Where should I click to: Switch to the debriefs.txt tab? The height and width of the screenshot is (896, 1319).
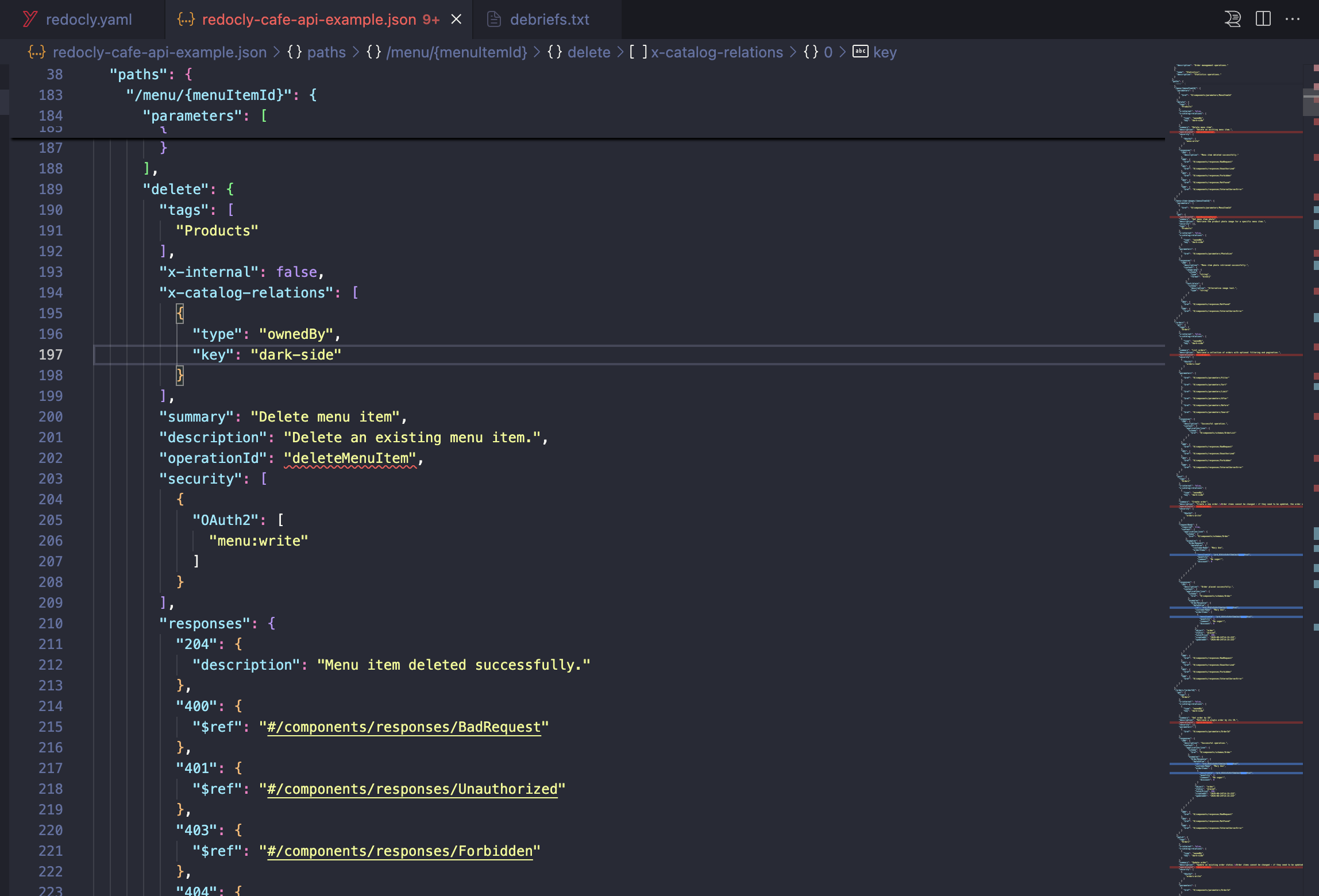pyautogui.click(x=549, y=20)
